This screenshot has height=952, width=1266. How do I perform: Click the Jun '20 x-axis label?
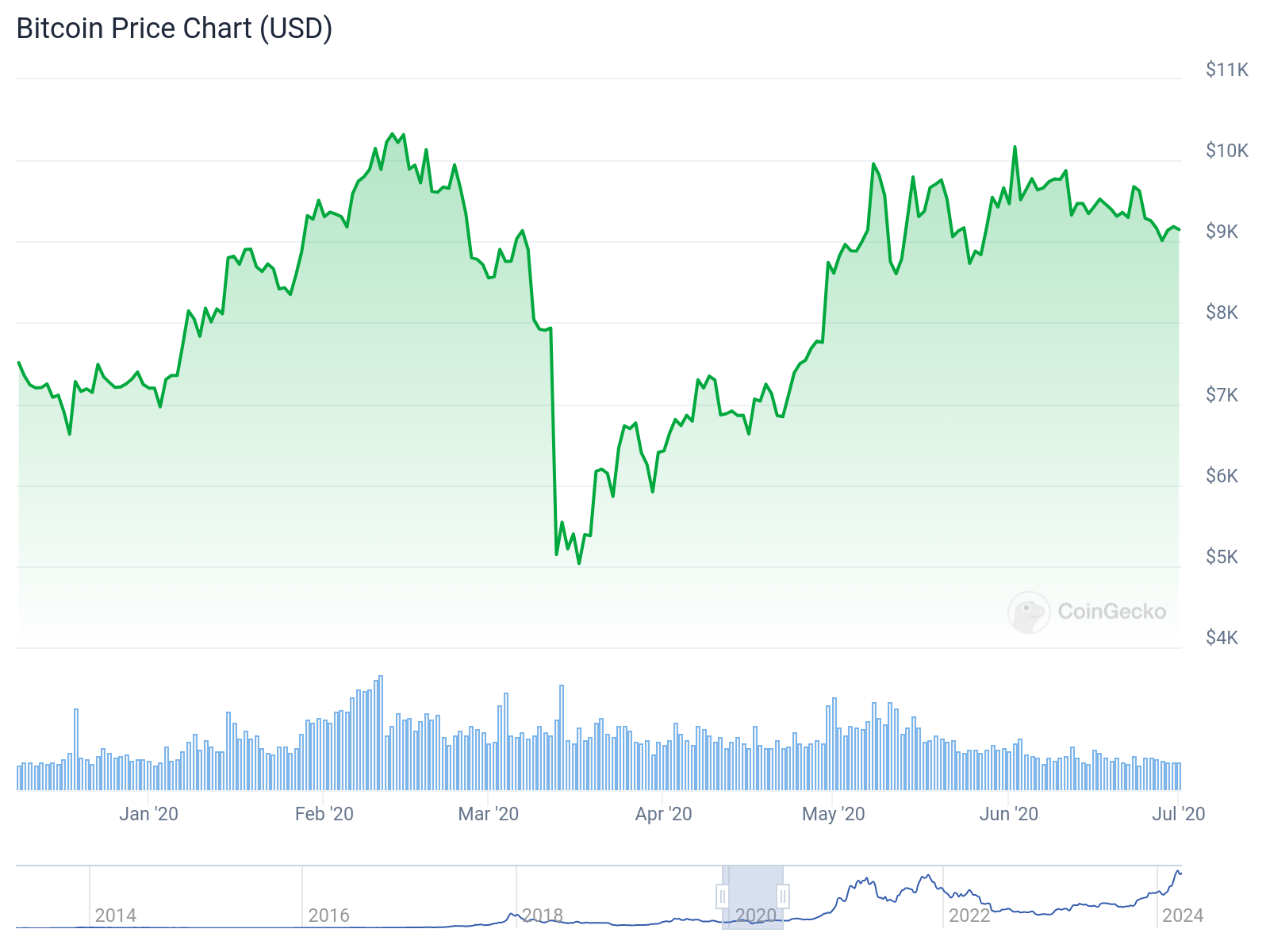[x=1009, y=814]
